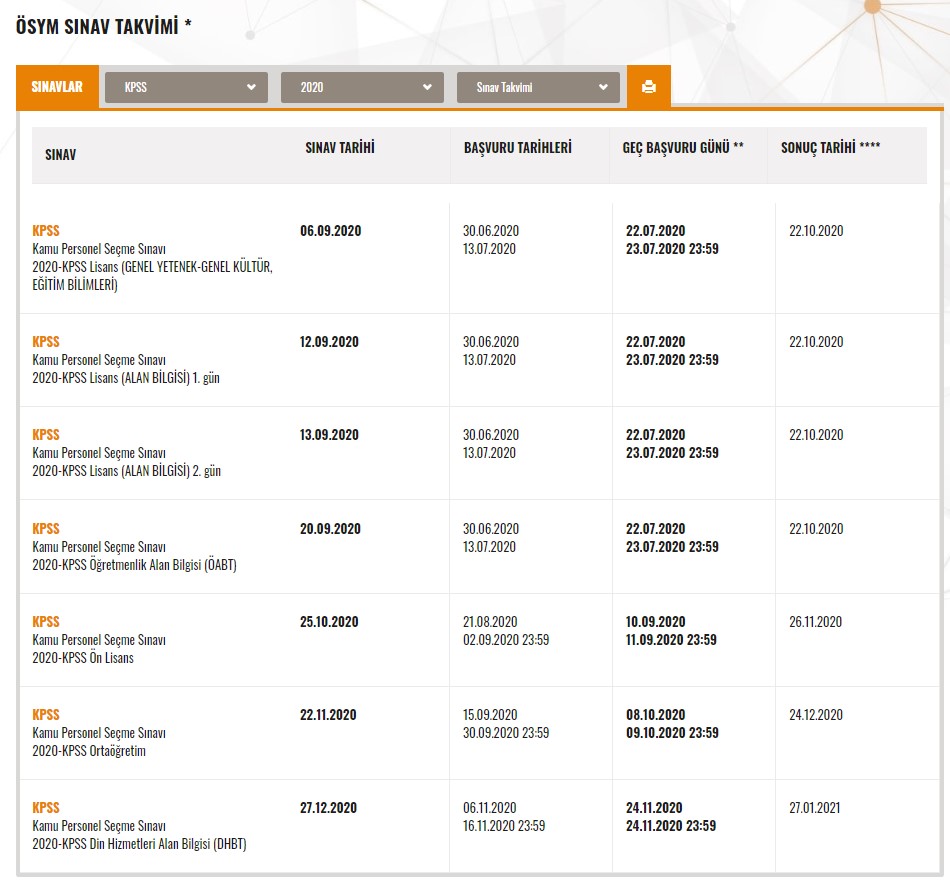Open KPSS link in the Alan Bilgisi 2. gün row
The height and width of the screenshot is (882, 950).
tap(45, 435)
